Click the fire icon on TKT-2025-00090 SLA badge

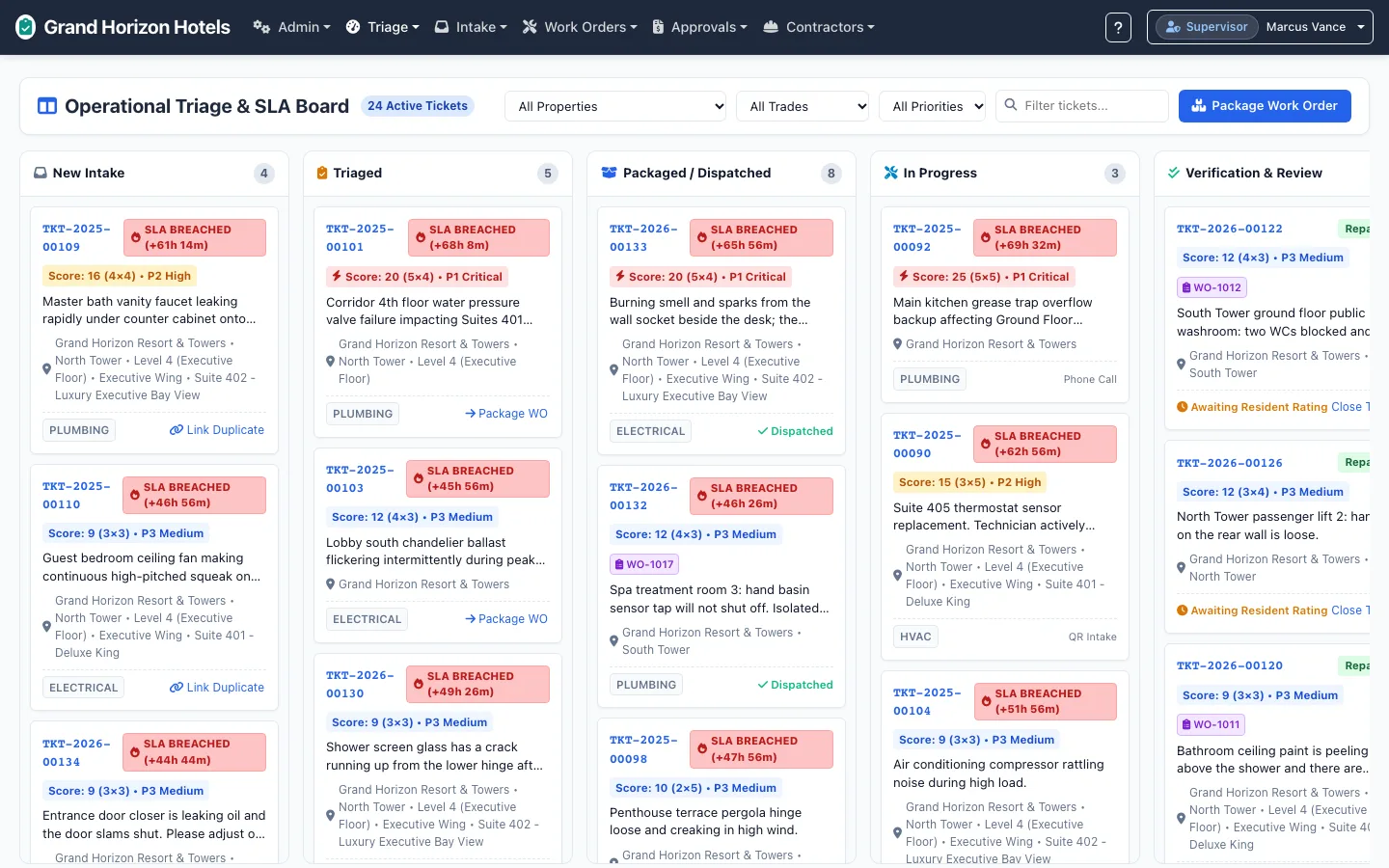986,444
